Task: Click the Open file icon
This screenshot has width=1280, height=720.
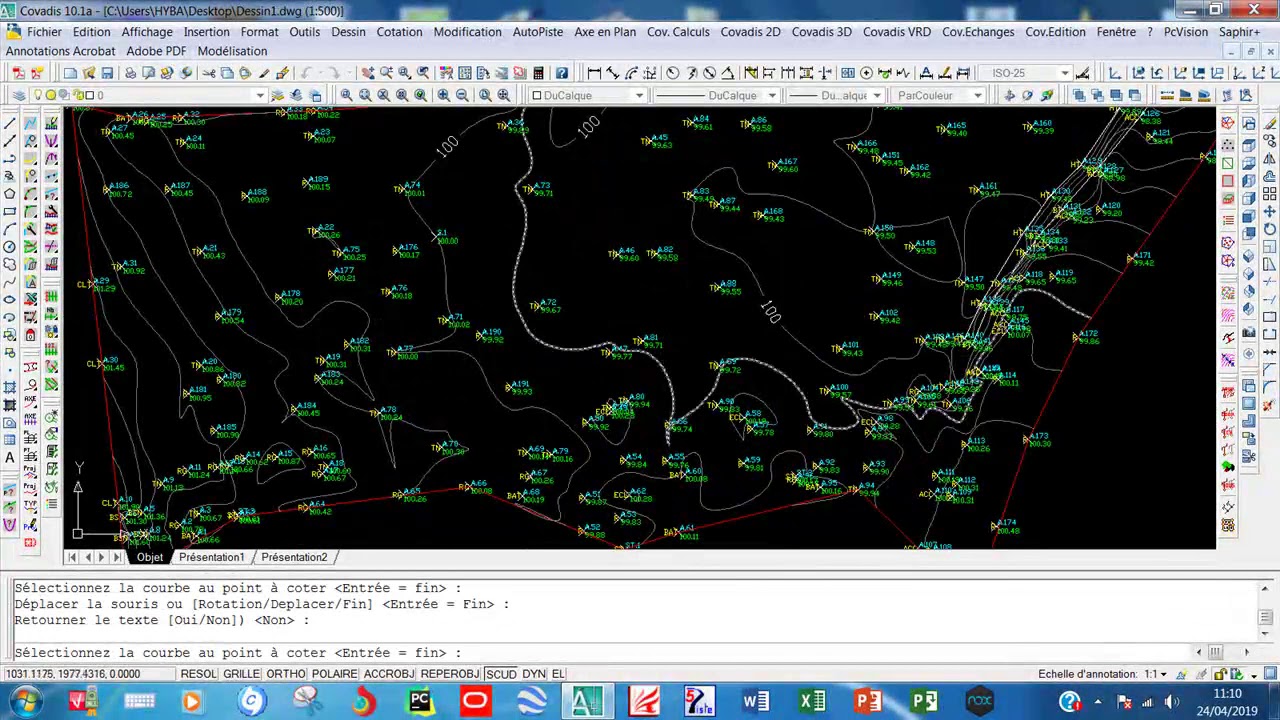Action: 89,73
